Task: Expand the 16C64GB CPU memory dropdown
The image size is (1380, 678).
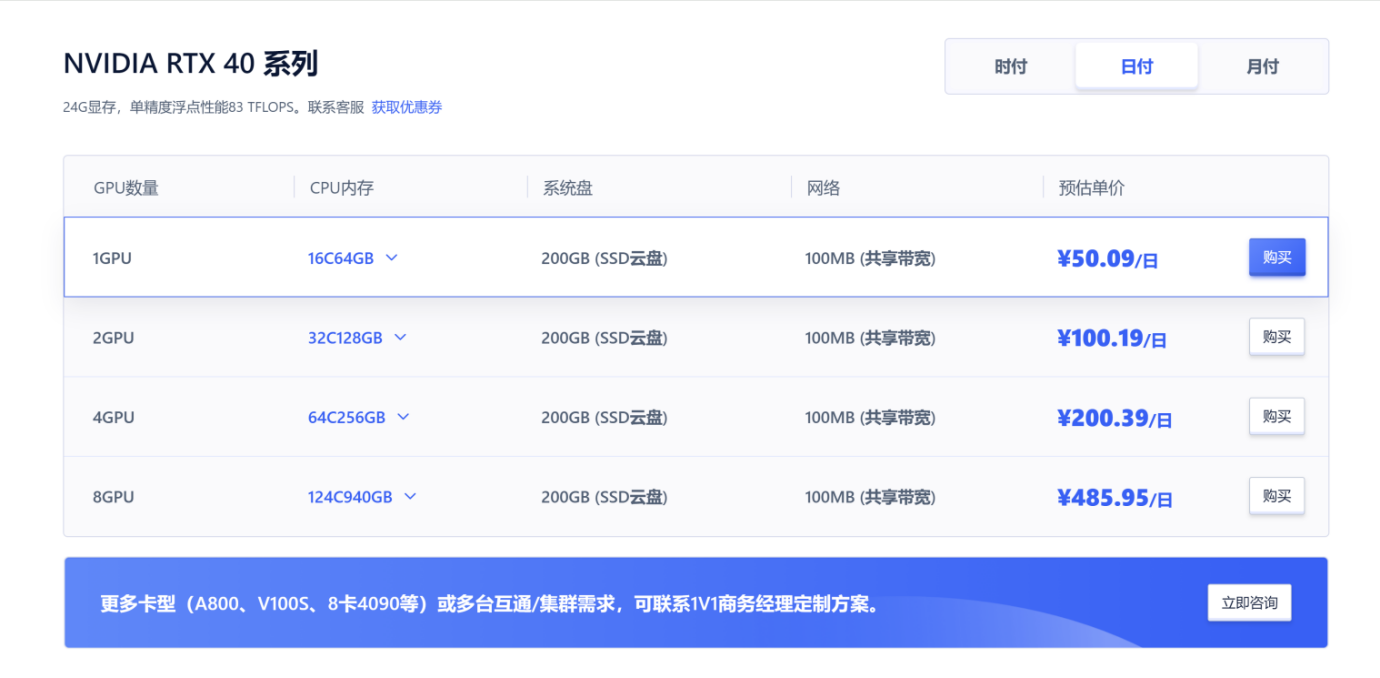Action: point(353,258)
